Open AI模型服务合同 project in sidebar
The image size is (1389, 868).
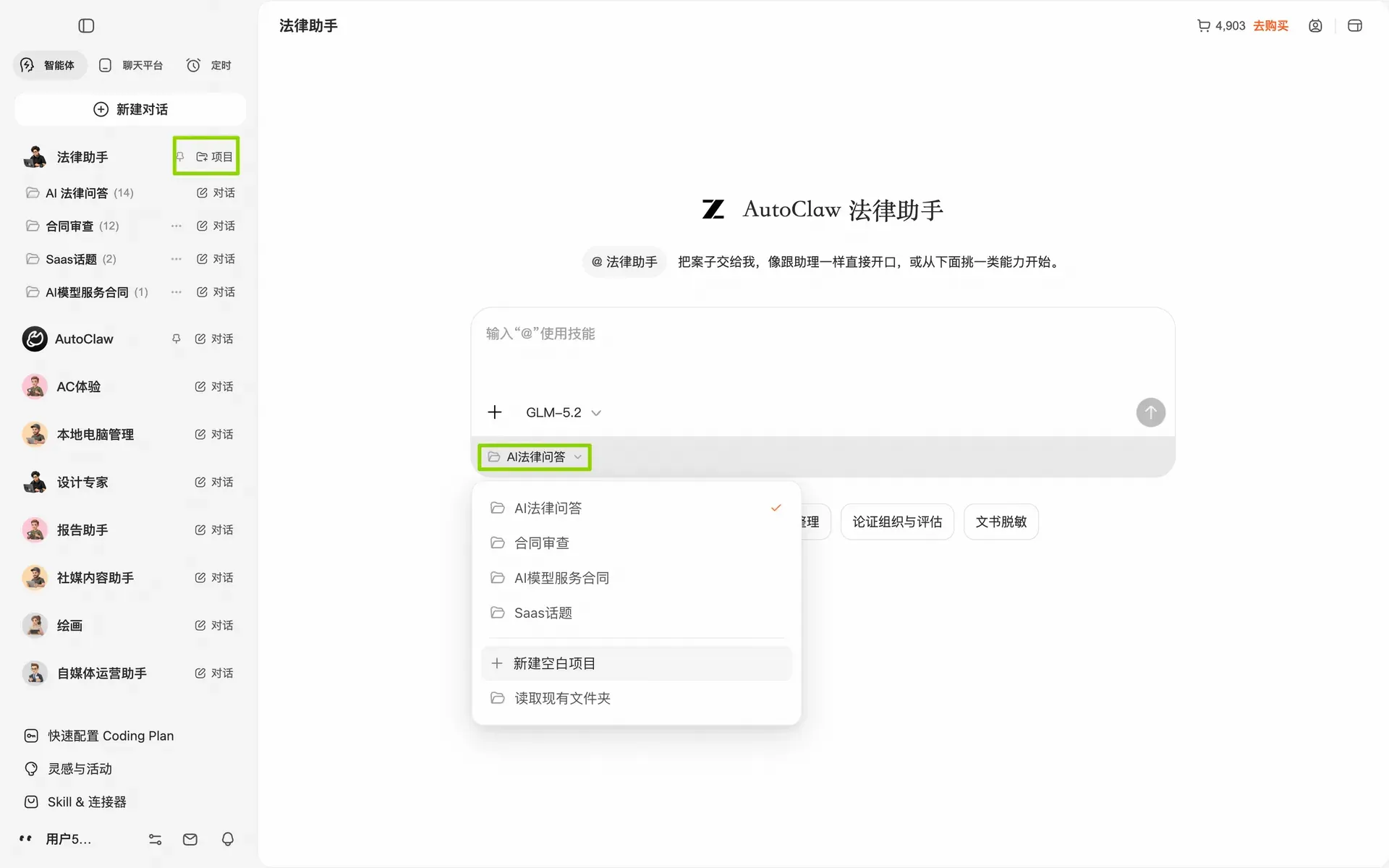[87, 292]
